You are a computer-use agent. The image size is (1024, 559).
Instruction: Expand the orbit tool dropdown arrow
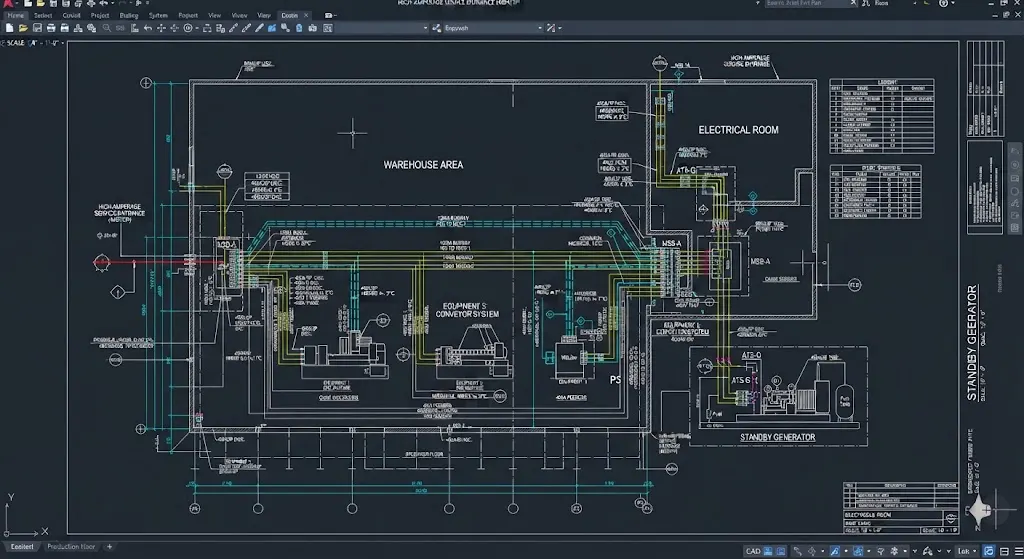197,28
